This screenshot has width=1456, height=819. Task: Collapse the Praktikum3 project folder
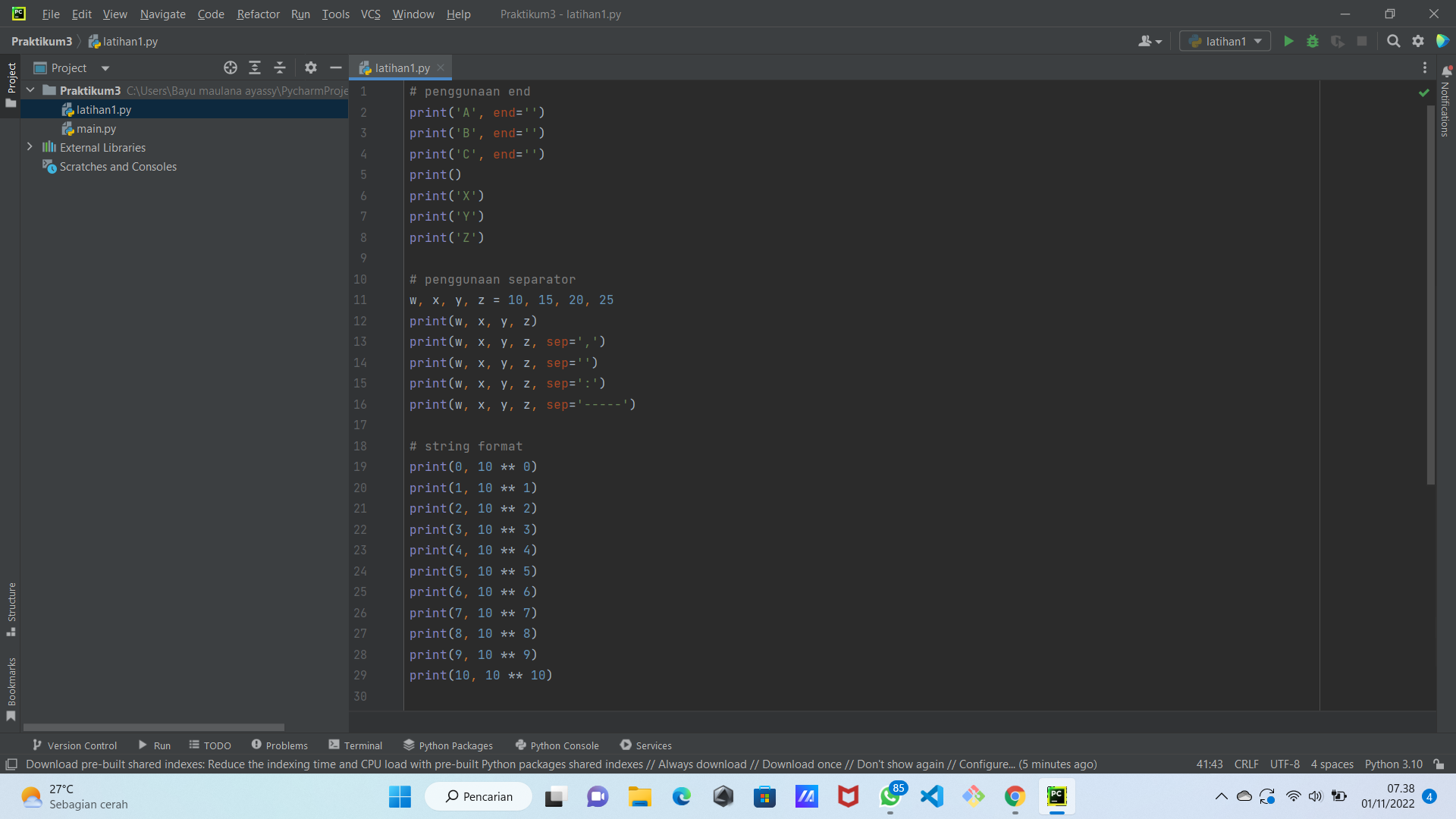click(x=30, y=90)
